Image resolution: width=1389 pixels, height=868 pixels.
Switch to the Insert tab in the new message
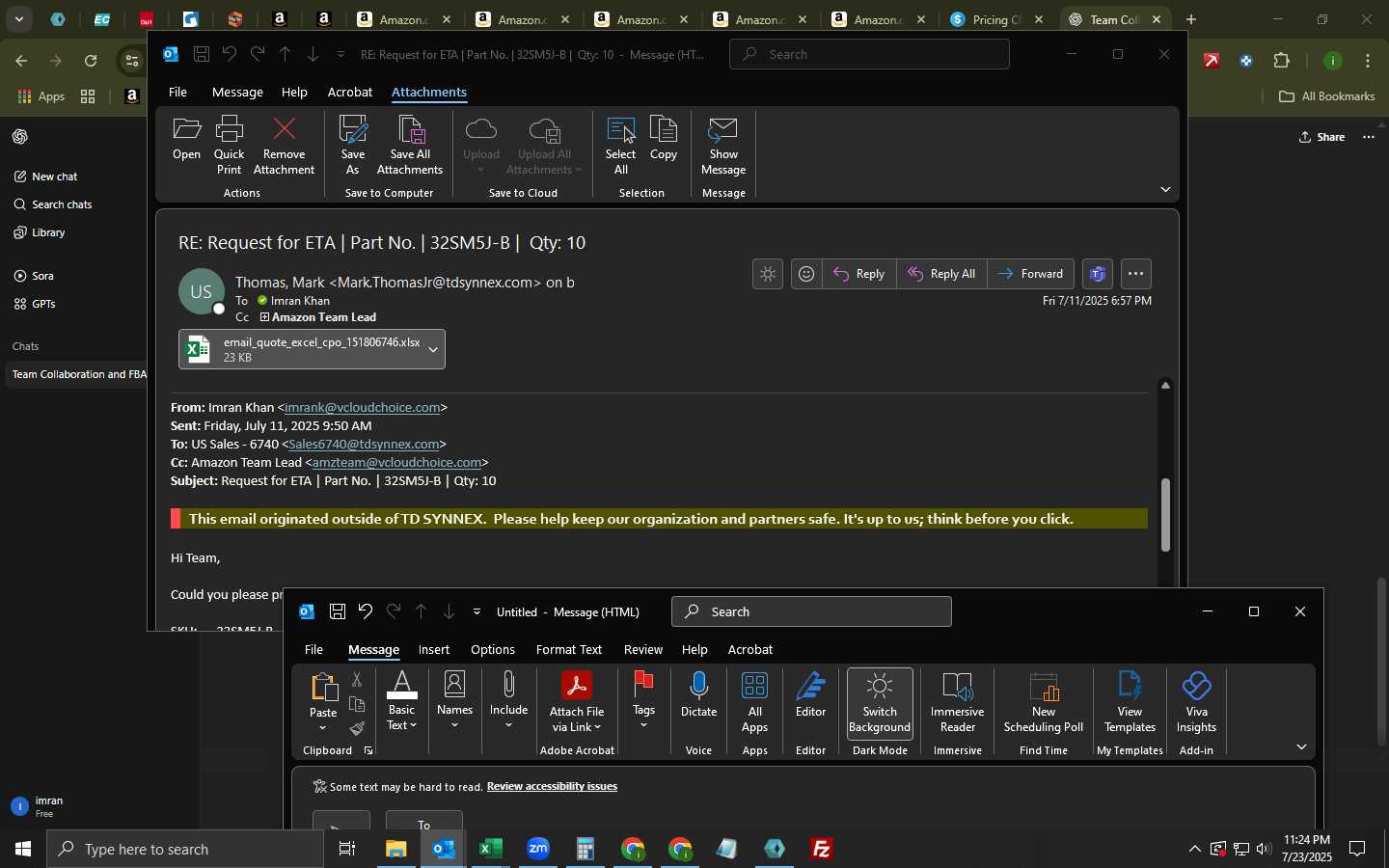point(434,649)
